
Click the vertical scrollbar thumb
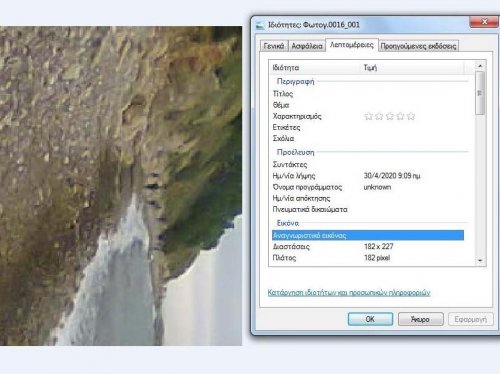480,93
